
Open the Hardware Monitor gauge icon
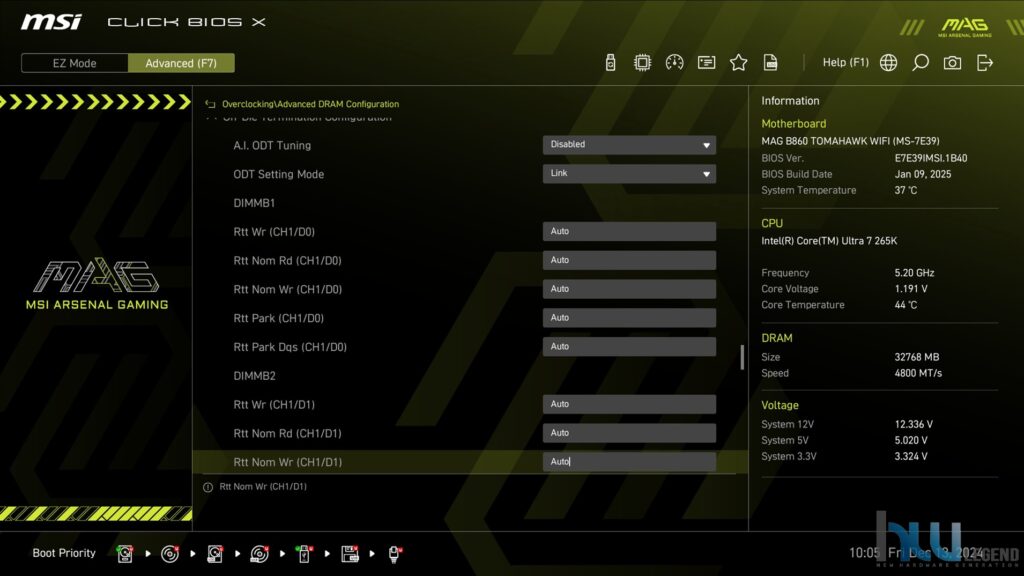(674, 63)
